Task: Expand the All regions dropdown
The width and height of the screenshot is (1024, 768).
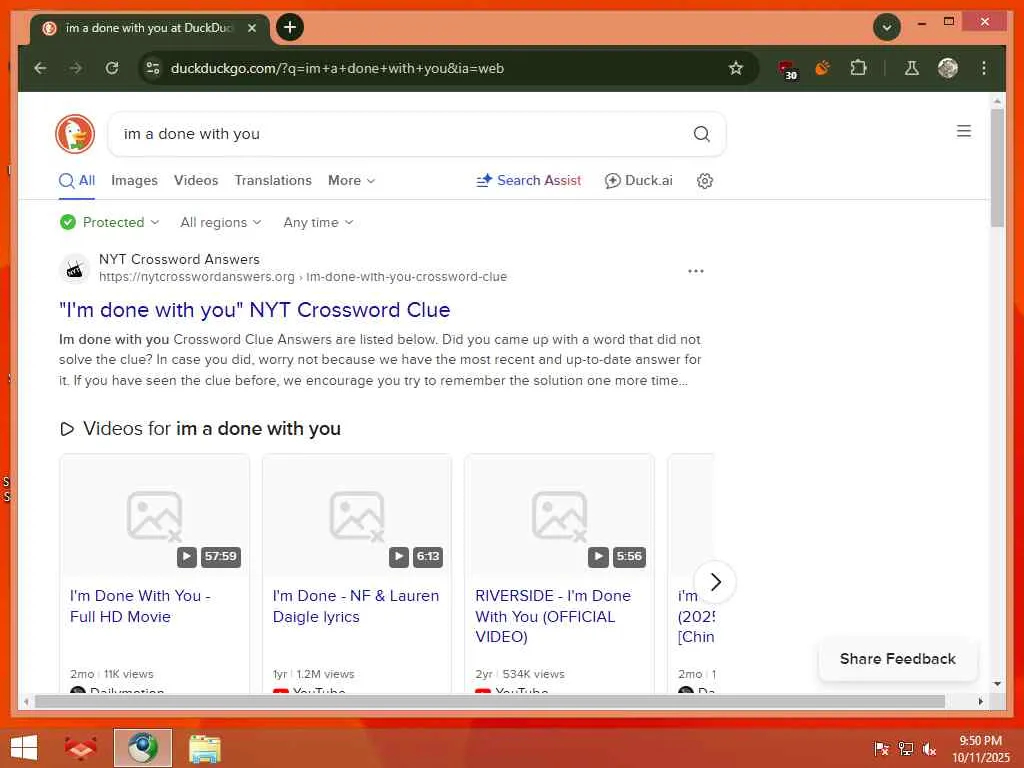Action: (221, 222)
